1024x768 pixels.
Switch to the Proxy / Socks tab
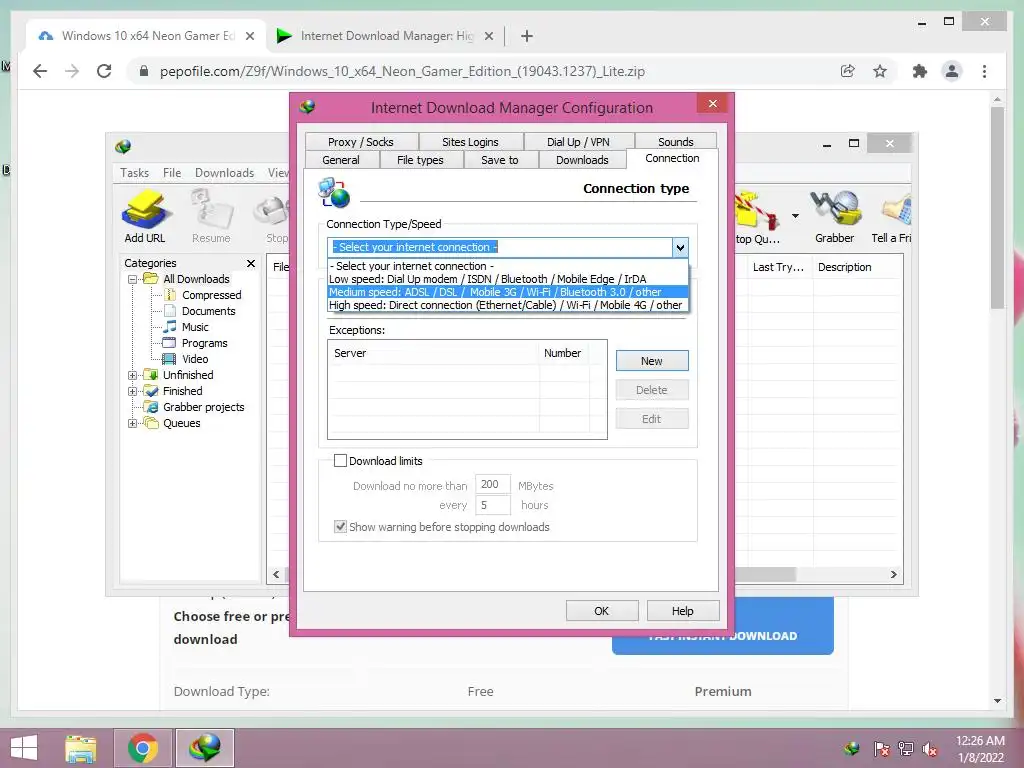361,142
